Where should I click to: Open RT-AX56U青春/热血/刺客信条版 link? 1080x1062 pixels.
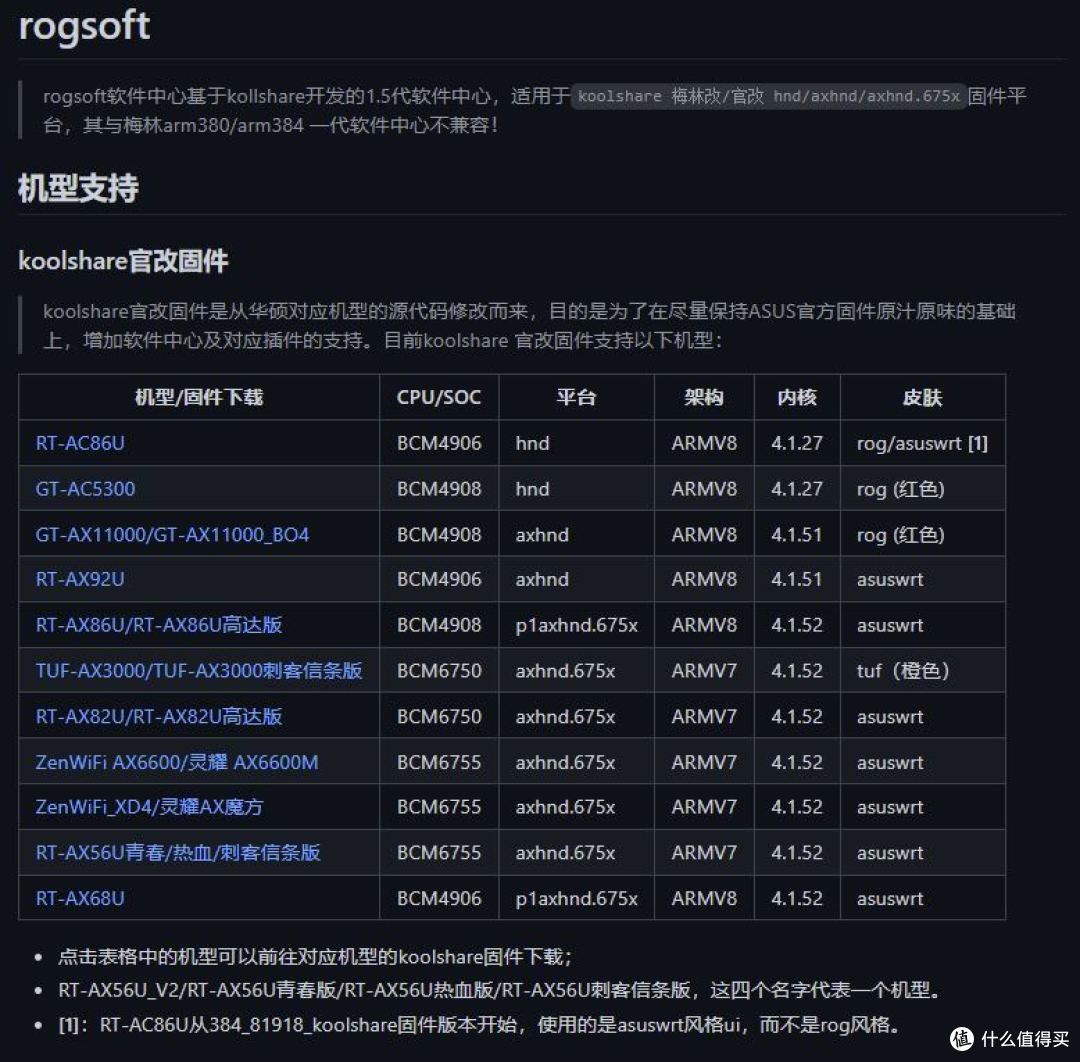tap(178, 853)
